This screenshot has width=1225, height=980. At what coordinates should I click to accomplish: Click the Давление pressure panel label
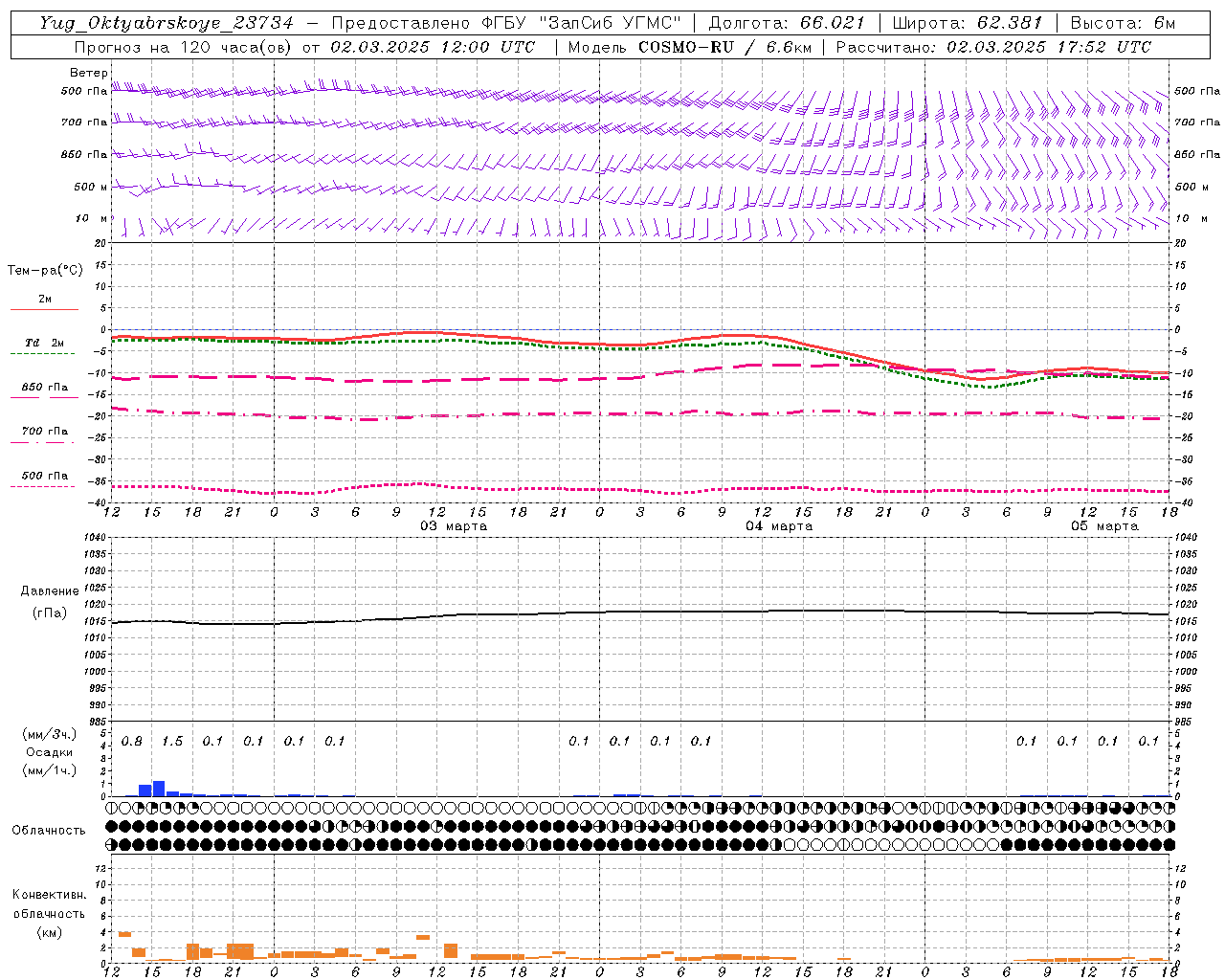[x=50, y=591]
